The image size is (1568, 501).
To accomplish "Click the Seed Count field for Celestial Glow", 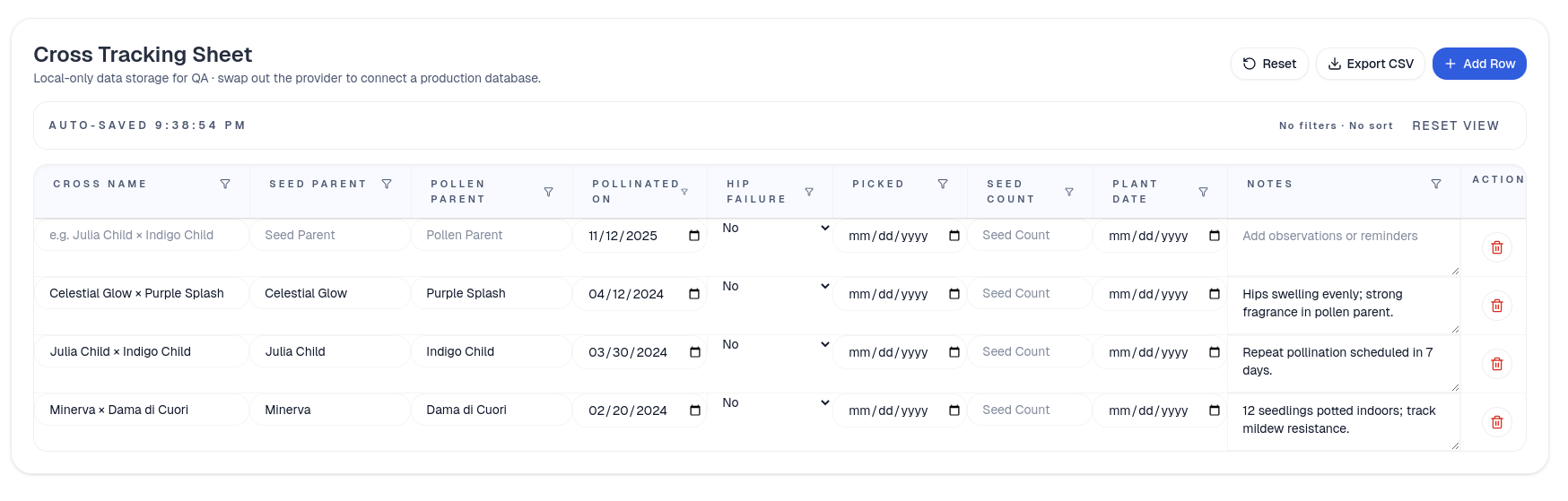I will click(x=1029, y=293).
